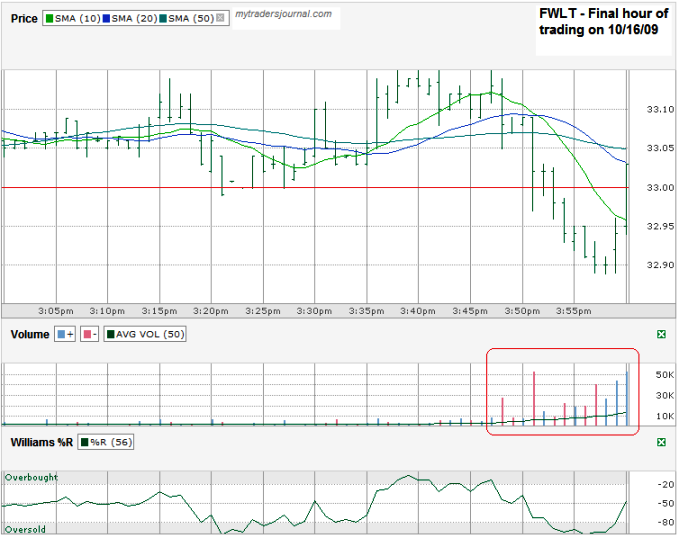Click the SMA (10) green legend swatch
The image size is (679, 538).
[49, 19]
